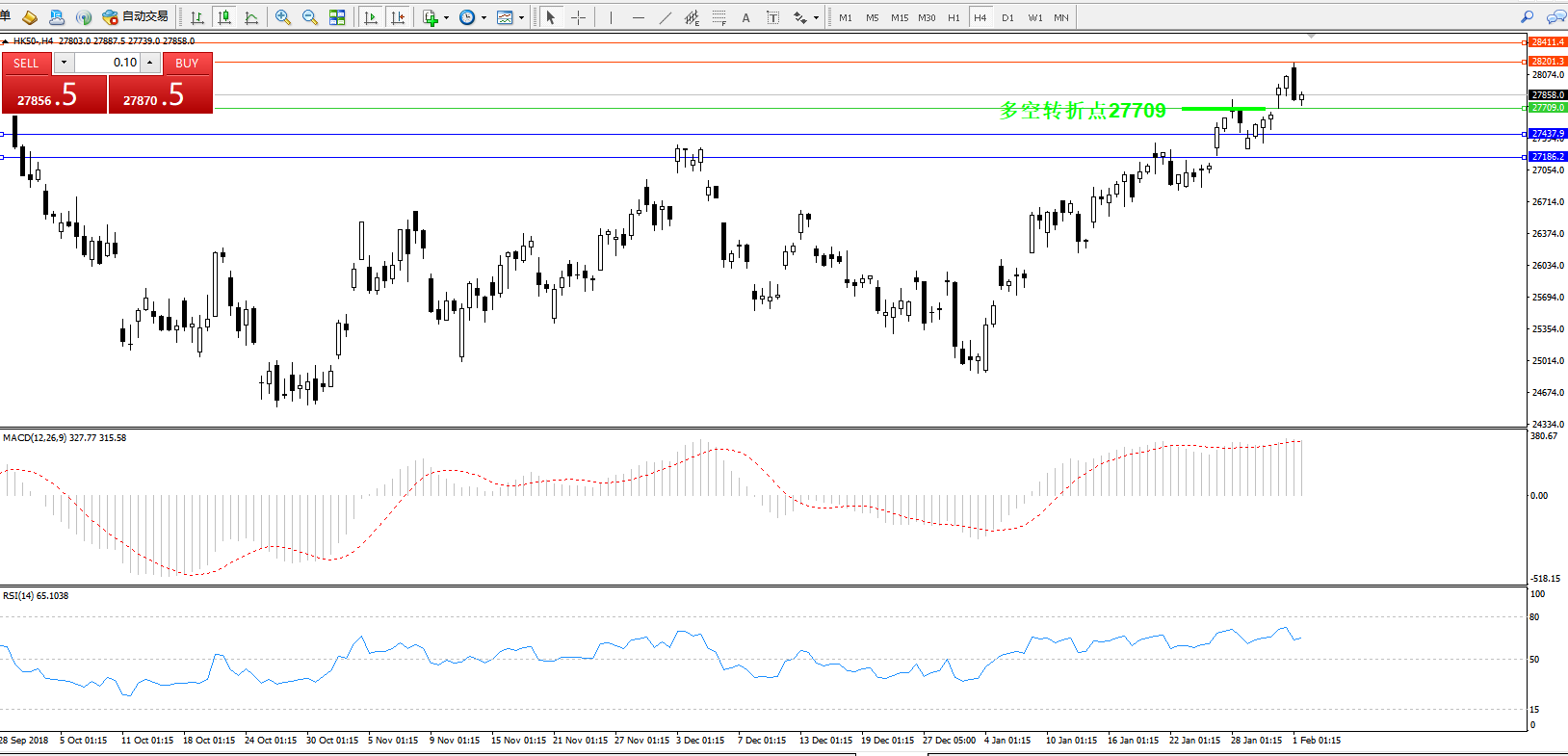Switch chart to candlestick mode
This screenshot has width=1568, height=756.
(x=224, y=17)
